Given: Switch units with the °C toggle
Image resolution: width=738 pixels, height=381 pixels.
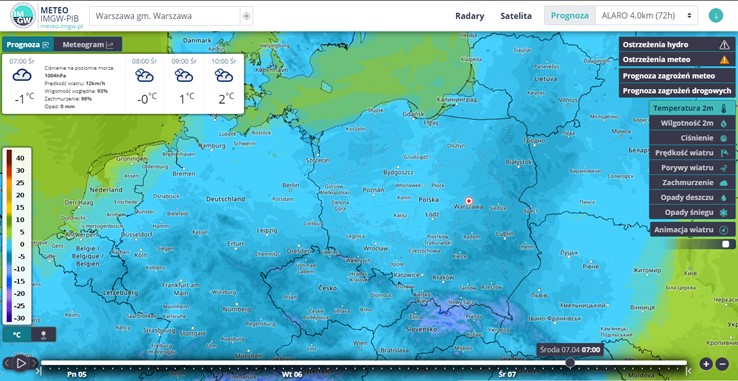Looking at the screenshot, I should (x=17, y=334).
